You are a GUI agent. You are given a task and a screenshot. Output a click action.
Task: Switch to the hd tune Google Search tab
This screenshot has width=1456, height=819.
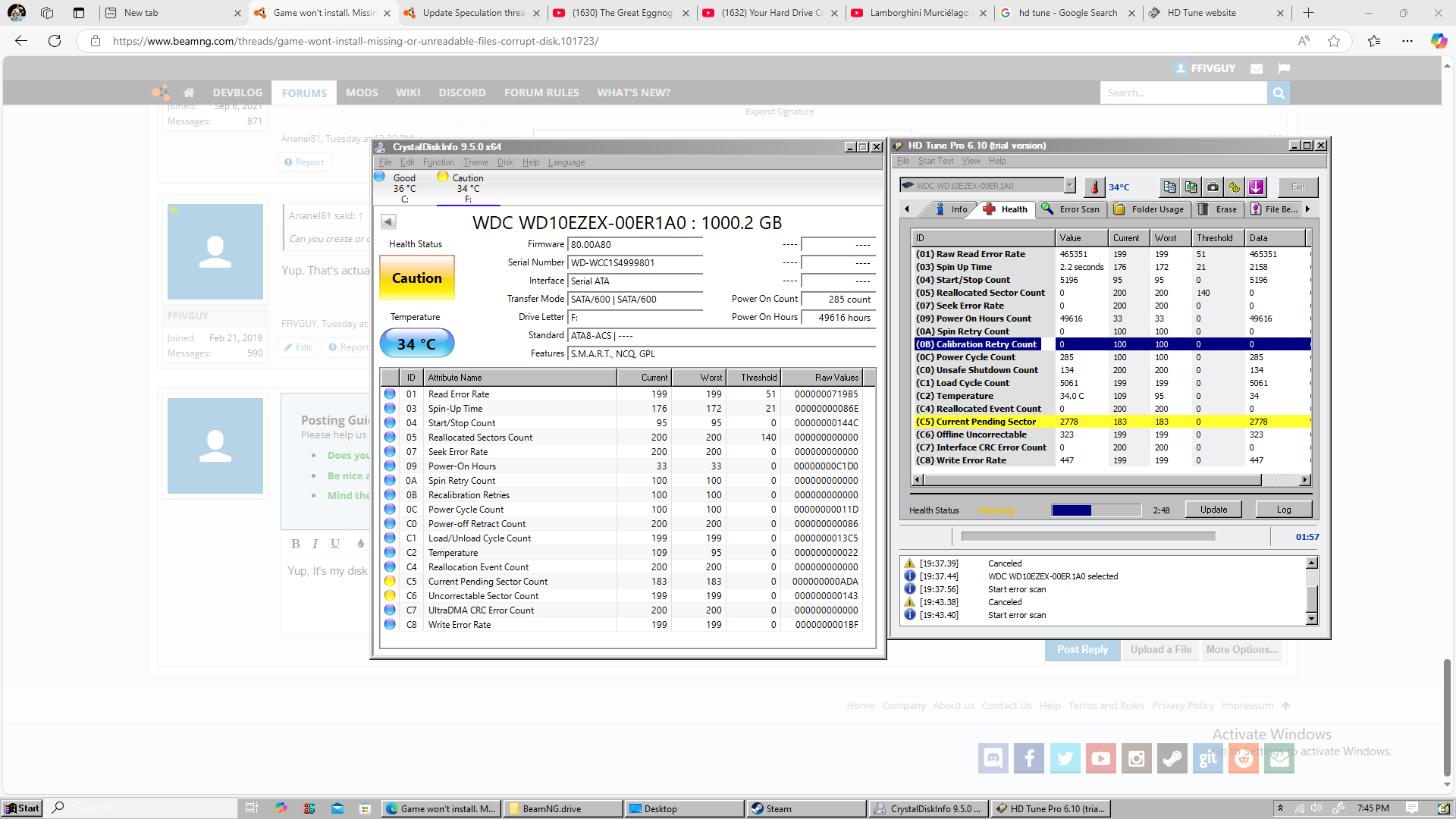click(x=1068, y=13)
